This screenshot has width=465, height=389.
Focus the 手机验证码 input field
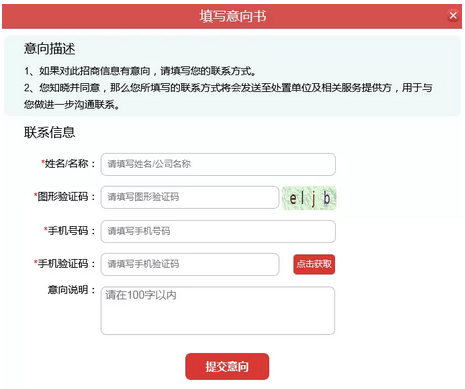click(x=190, y=264)
